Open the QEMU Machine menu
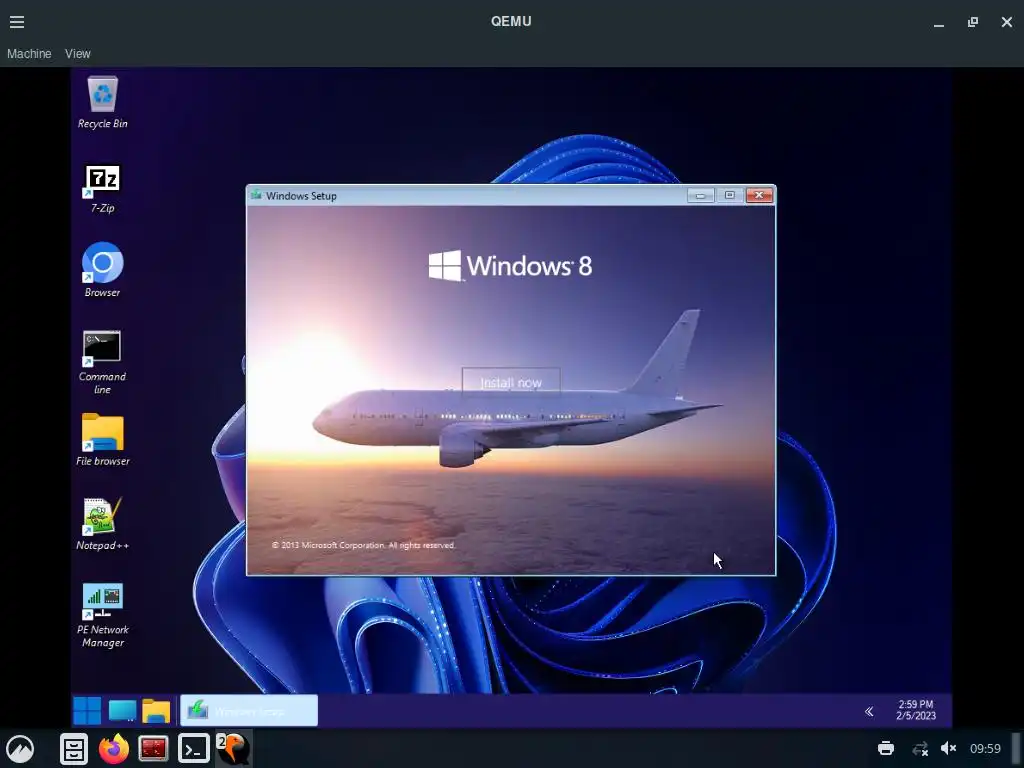The height and width of the screenshot is (768, 1024). pos(29,54)
